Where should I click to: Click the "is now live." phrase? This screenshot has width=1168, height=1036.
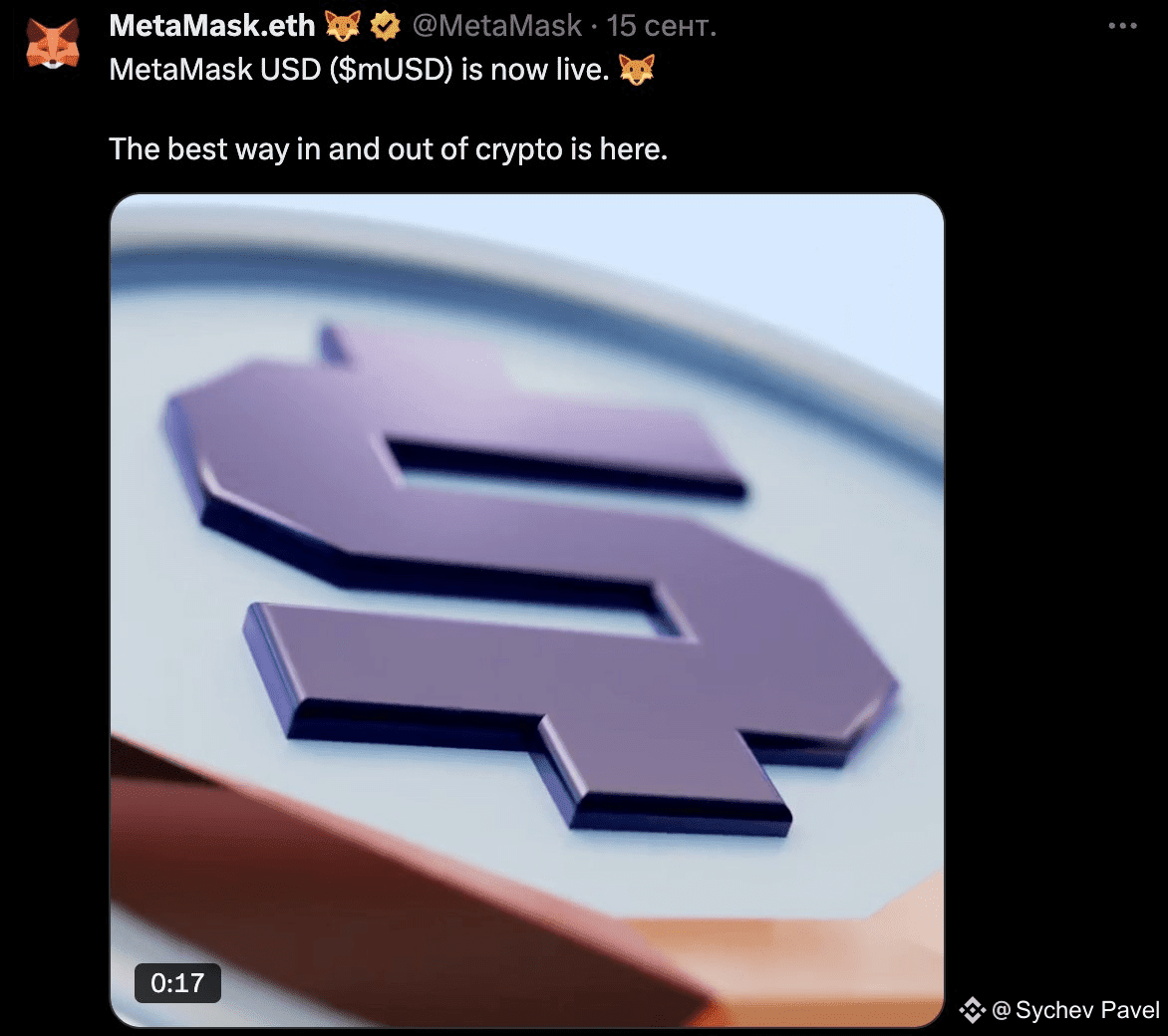coord(535,70)
